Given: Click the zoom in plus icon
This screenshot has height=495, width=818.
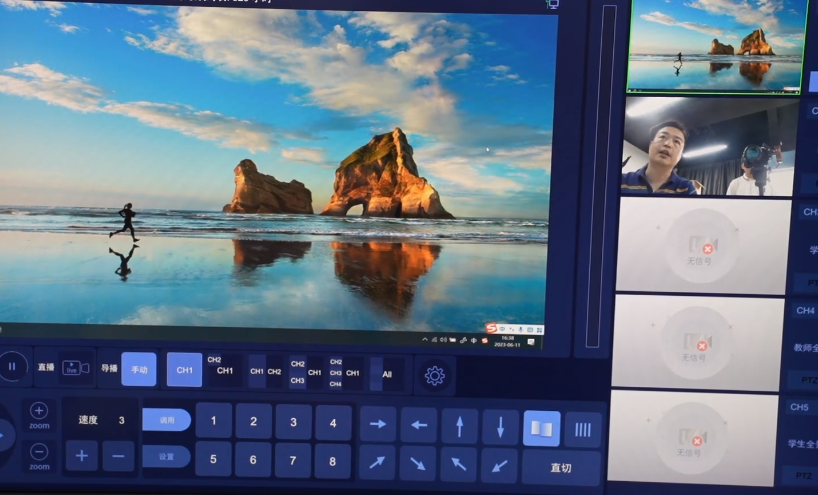Looking at the screenshot, I should 39,411.
